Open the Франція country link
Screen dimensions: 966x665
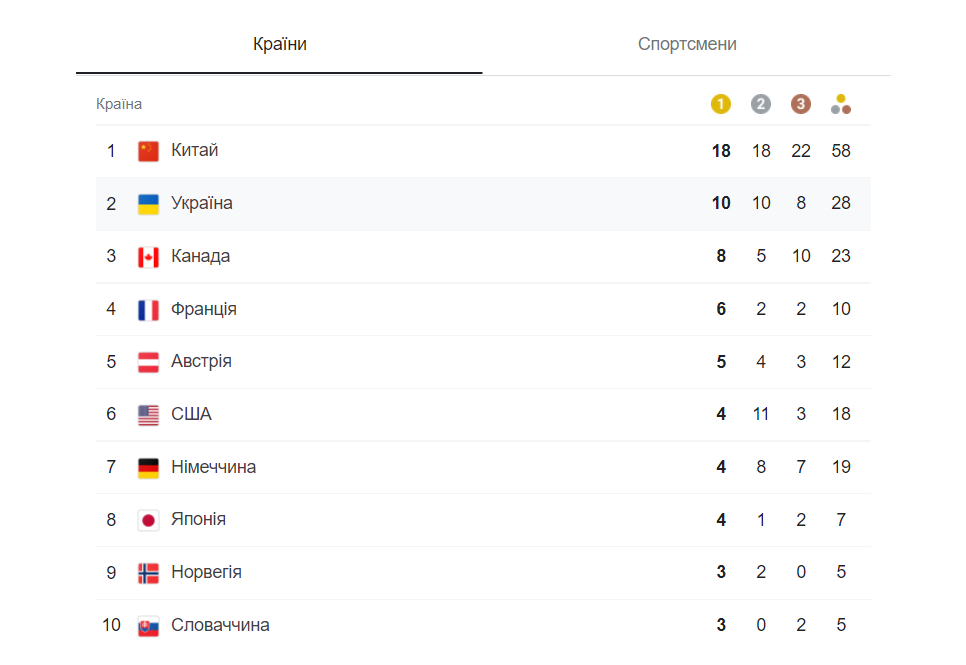[204, 309]
